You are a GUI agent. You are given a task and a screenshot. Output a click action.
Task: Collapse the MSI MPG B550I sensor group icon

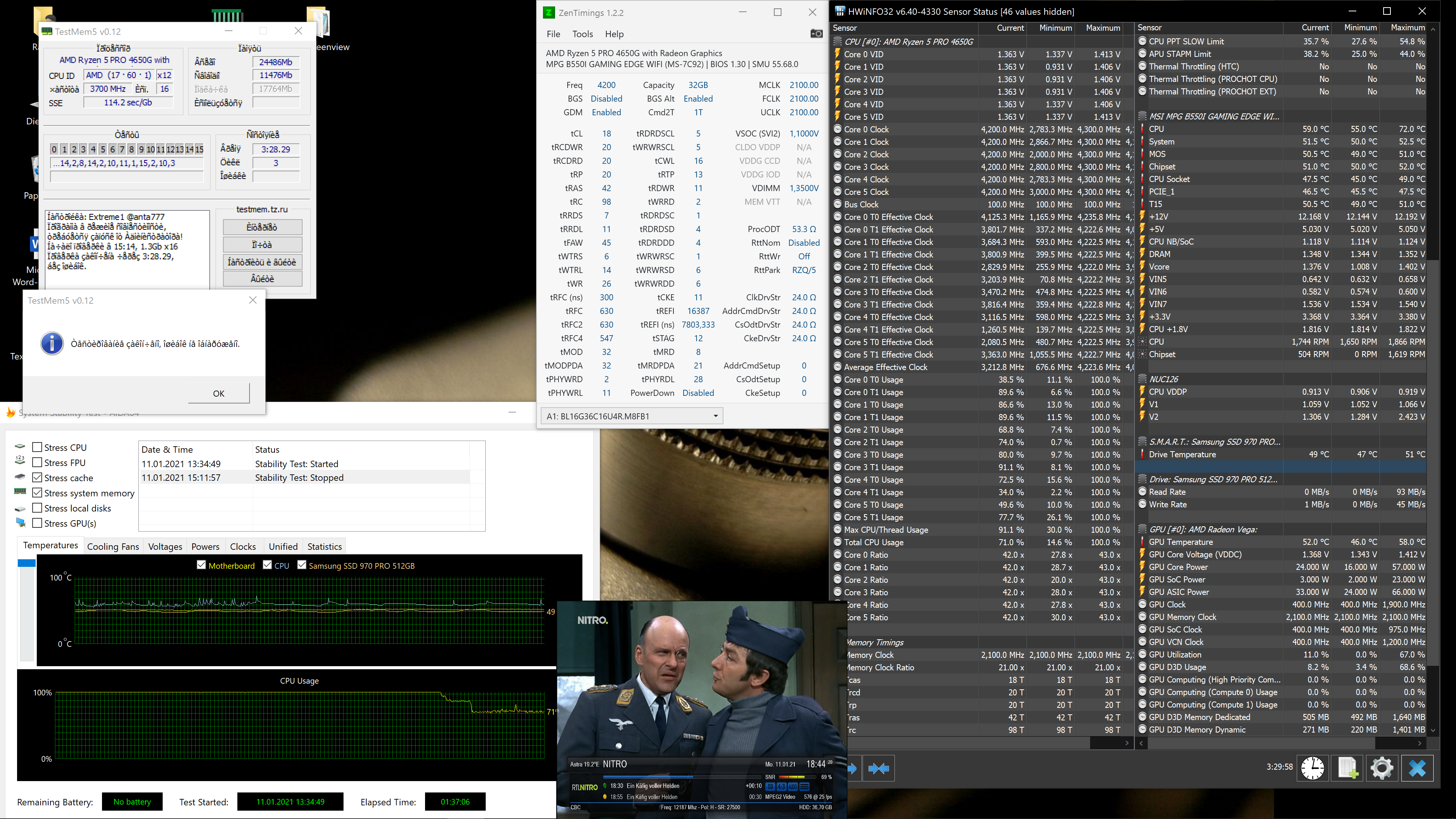click(x=1142, y=116)
